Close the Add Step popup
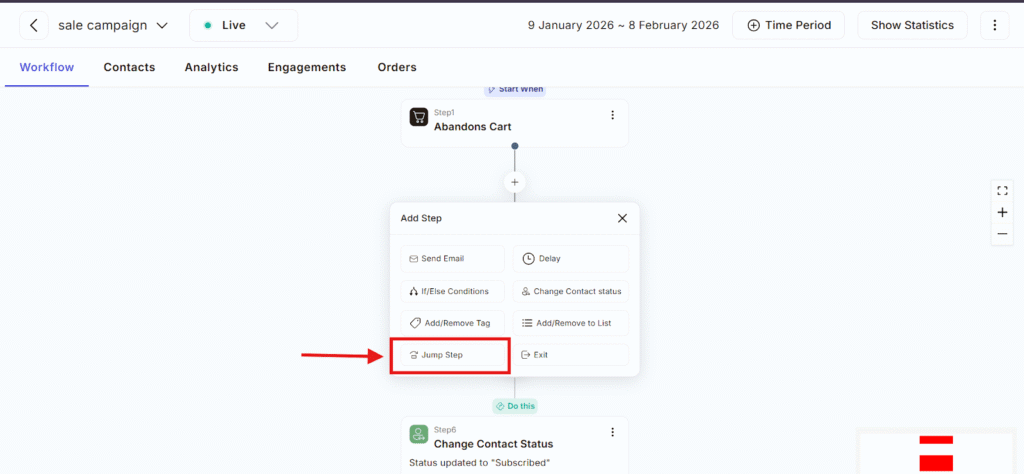The image size is (1024, 474). coord(622,218)
